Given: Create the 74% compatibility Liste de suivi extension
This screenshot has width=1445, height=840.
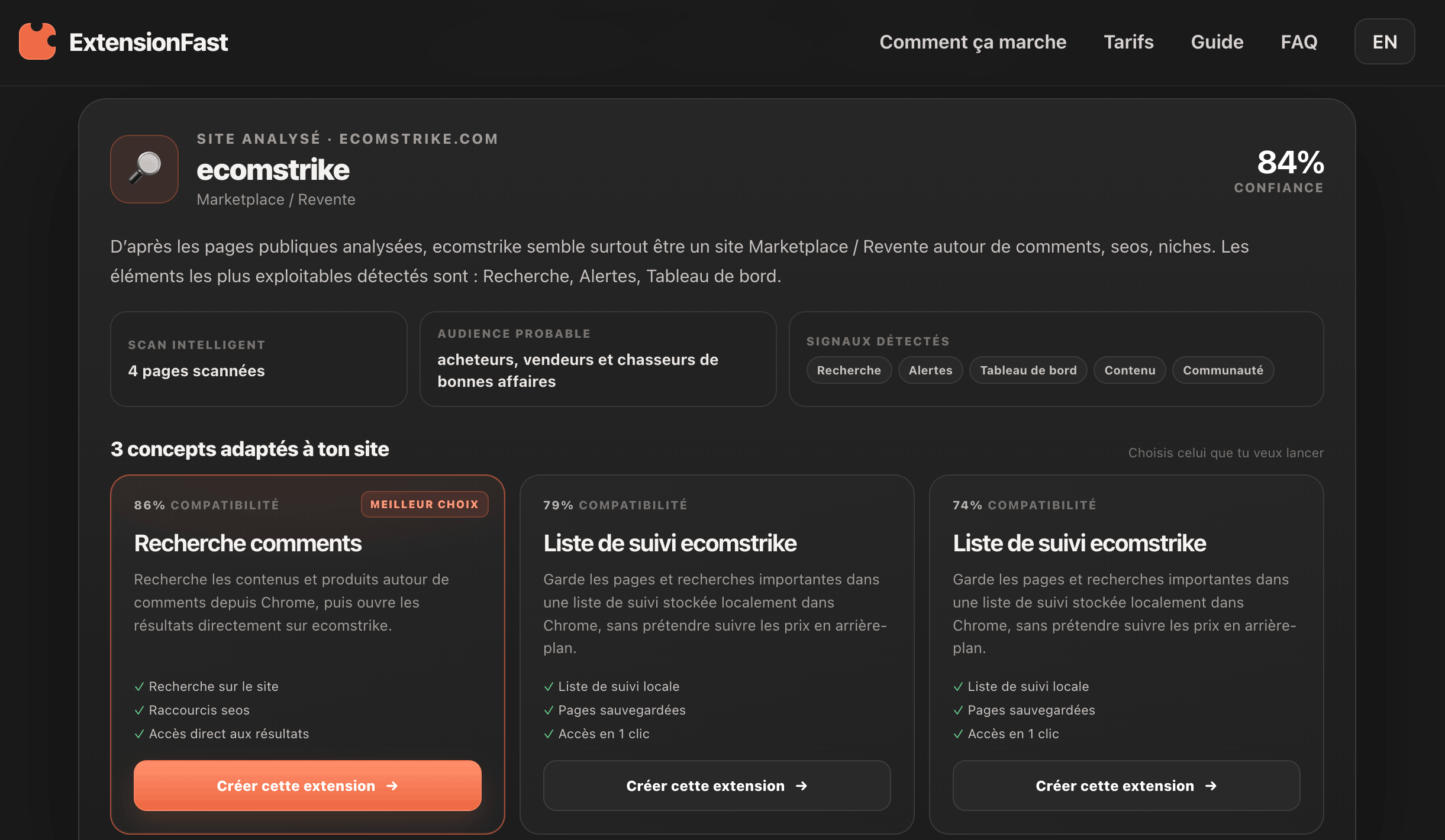Looking at the screenshot, I should (x=1126, y=786).
